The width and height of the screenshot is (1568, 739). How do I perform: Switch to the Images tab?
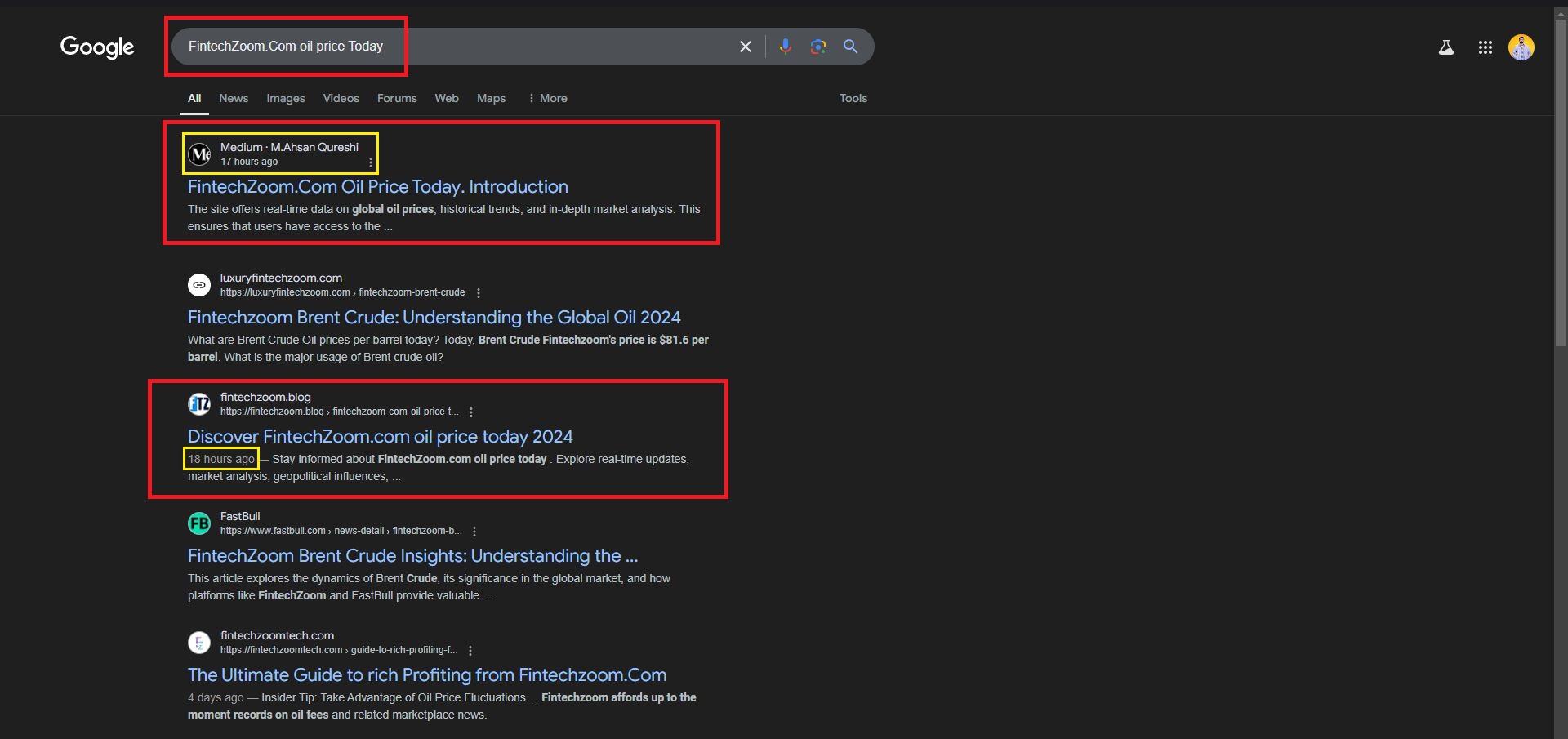click(x=285, y=98)
